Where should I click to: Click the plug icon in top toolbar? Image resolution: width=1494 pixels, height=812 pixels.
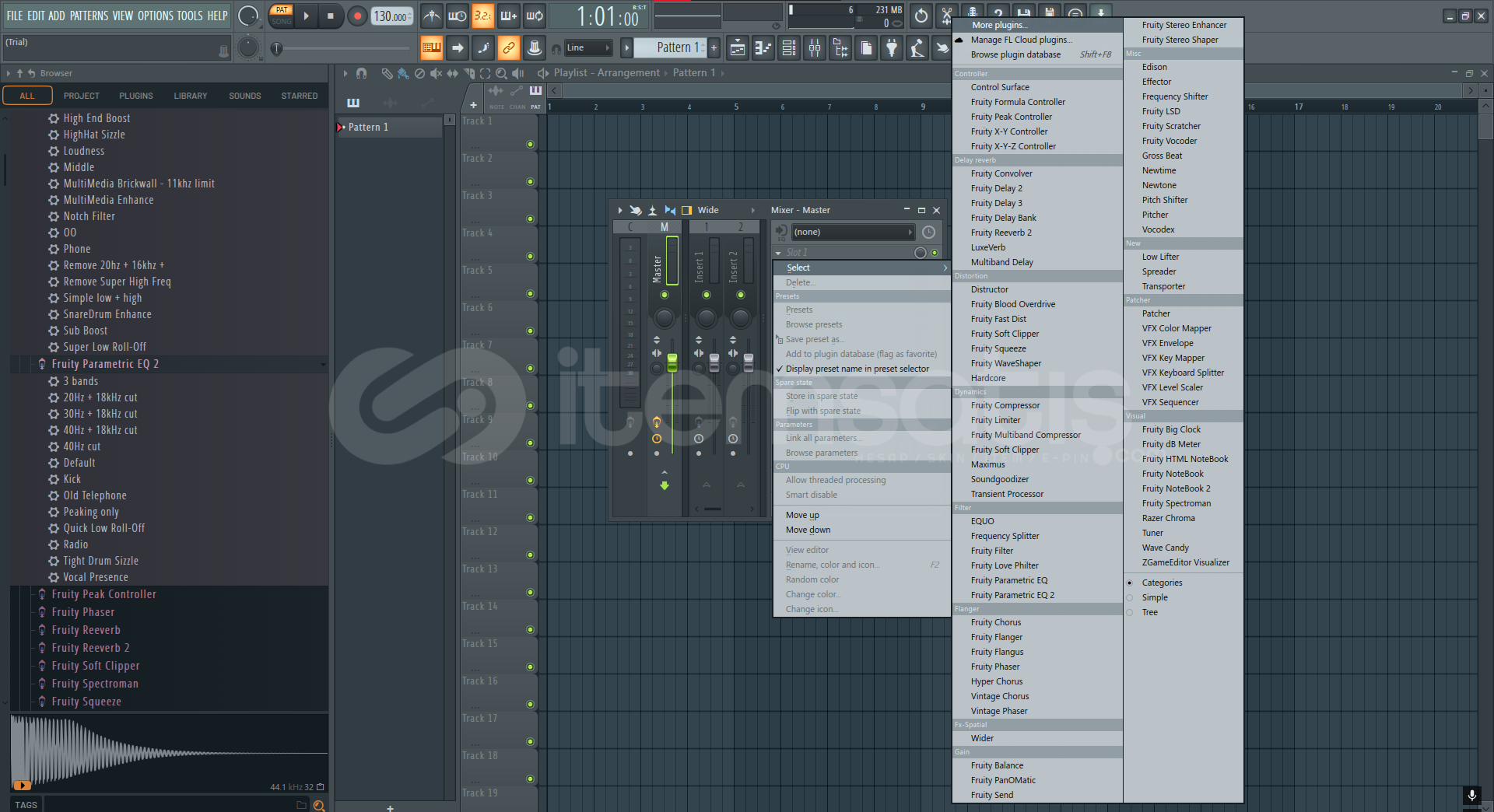tap(892, 48)
